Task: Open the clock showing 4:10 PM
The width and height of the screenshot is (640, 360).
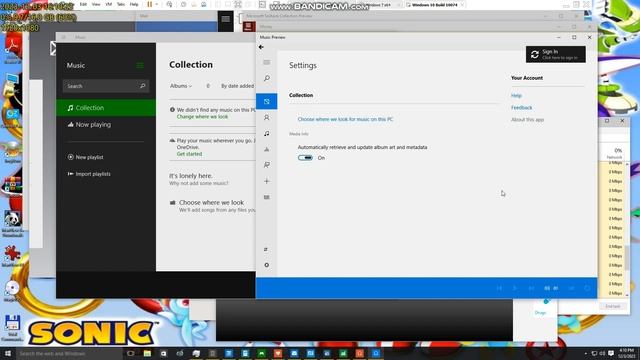Action: tap(627, 353)
